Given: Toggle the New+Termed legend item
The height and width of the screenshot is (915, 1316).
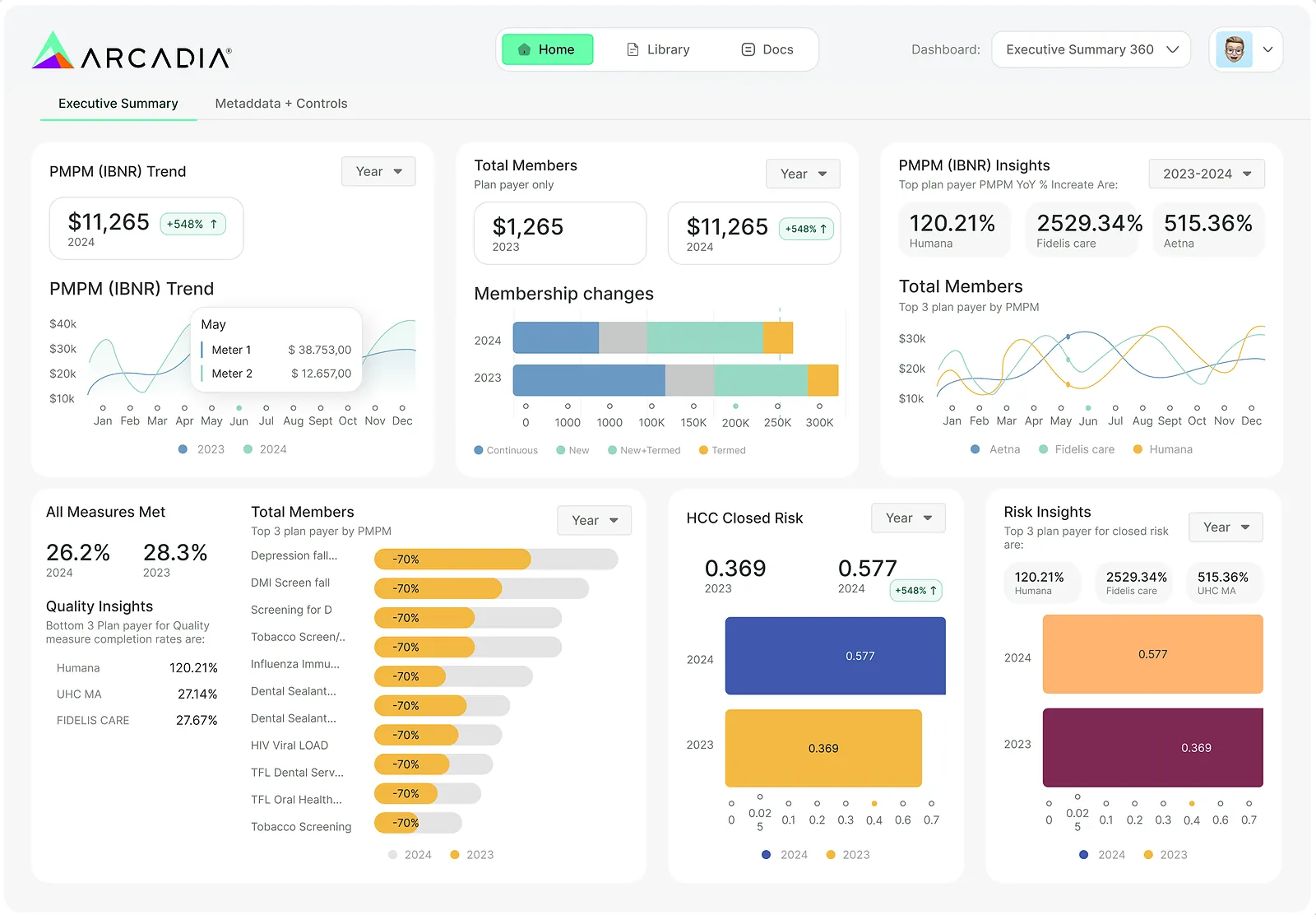Looking at the screenshot, I should coord(644,450).
